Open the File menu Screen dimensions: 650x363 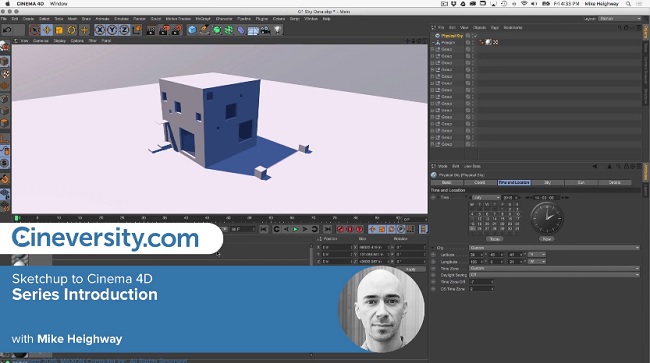pyautogui.click(x=4, y=19)
